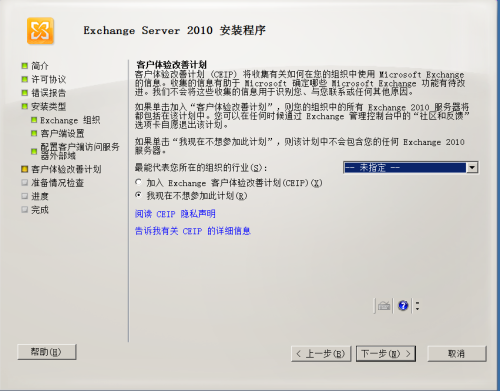The image size is (500, 391).
Task: Select 配置客户端访问服务器外部域 step
Action: pyautogui.click(x=75, y=151)
